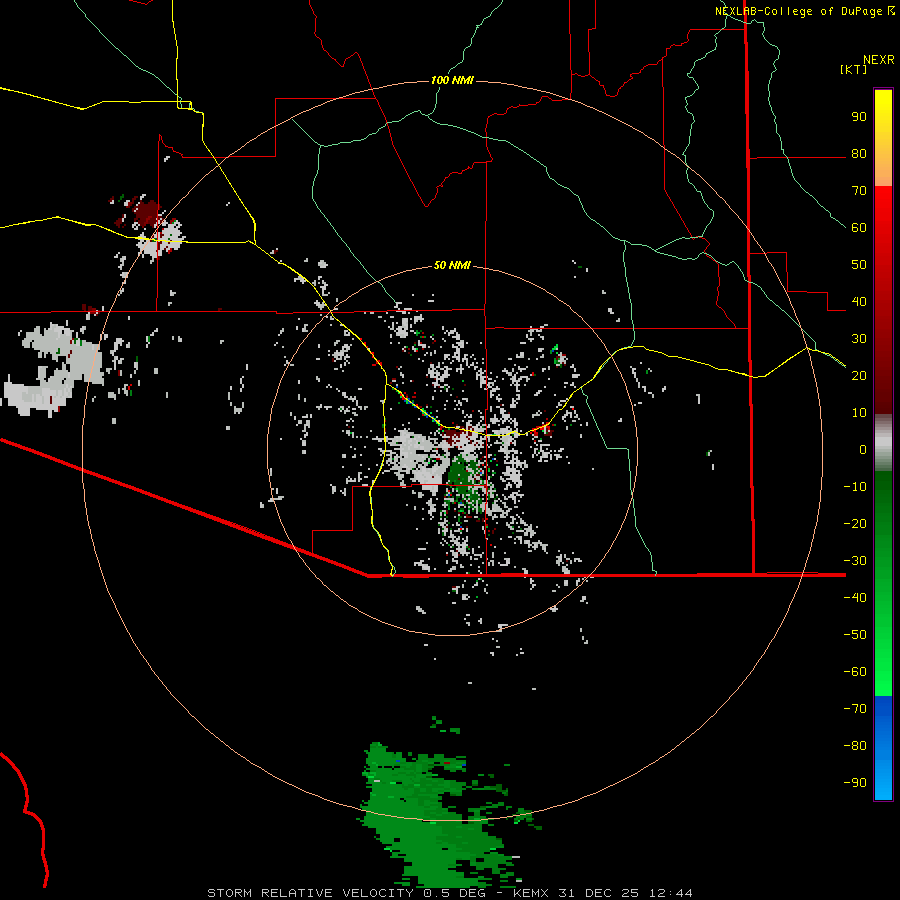The height and width of the screenshot is (900, 900).
Task: Select the 50 value on the velocity scale
Action: point(859,265)
